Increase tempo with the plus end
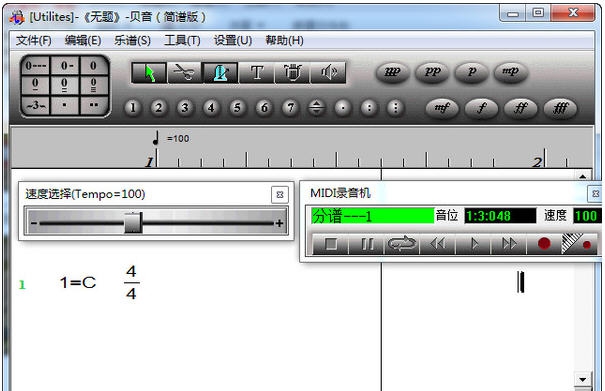 click(279, 223)
